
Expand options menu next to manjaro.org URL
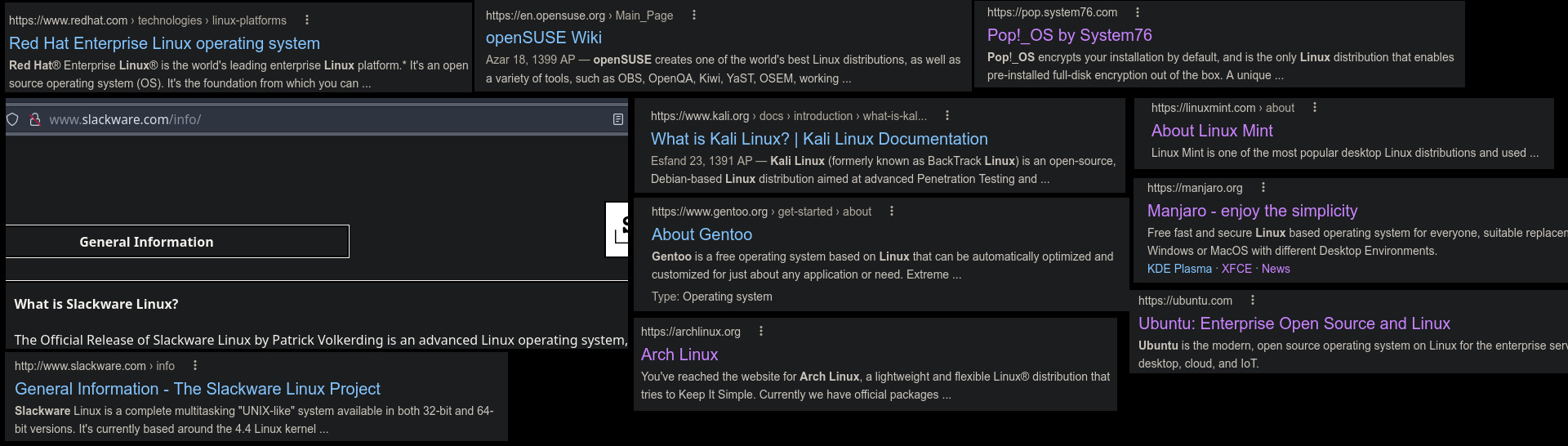[1263, 188]
